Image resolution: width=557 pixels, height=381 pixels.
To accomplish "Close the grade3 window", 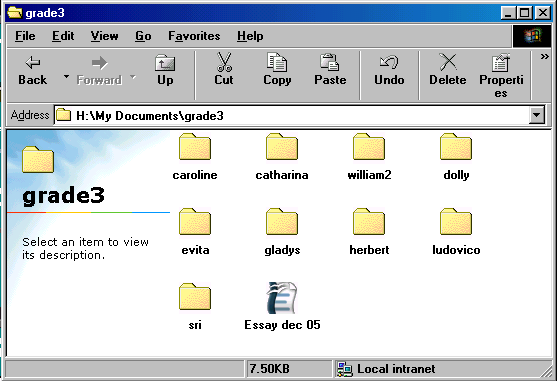I will 543,13.
